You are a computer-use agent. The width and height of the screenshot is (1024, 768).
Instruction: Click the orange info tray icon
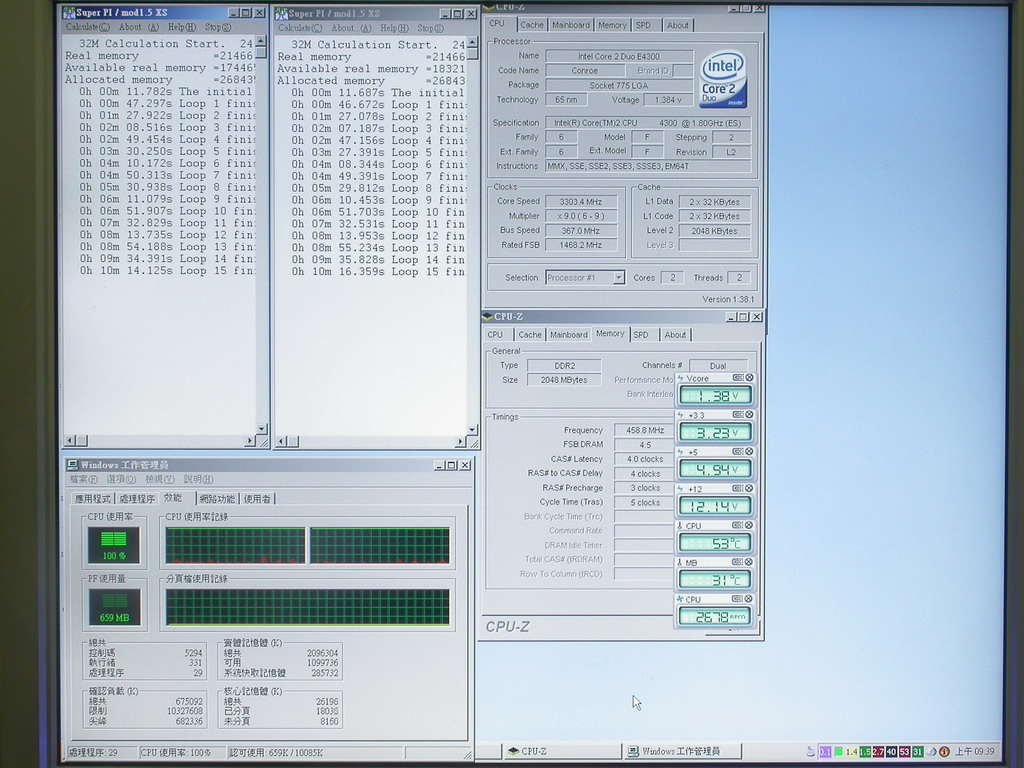(944, 752)
